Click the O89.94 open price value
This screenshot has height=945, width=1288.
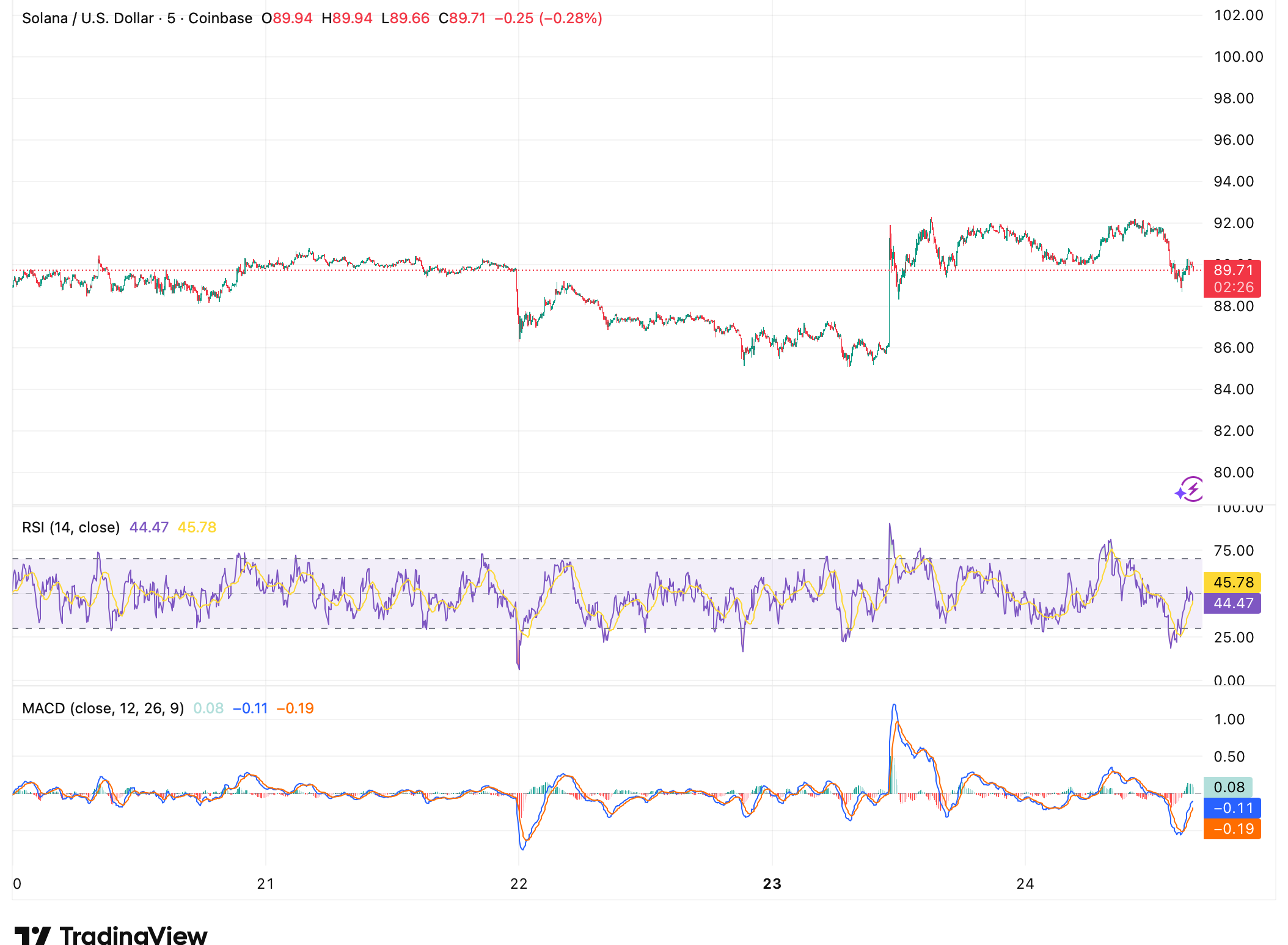[287, 18]
